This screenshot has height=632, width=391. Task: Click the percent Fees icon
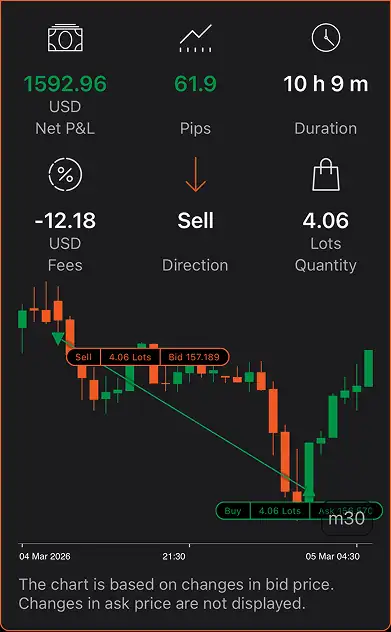(65, 175)
